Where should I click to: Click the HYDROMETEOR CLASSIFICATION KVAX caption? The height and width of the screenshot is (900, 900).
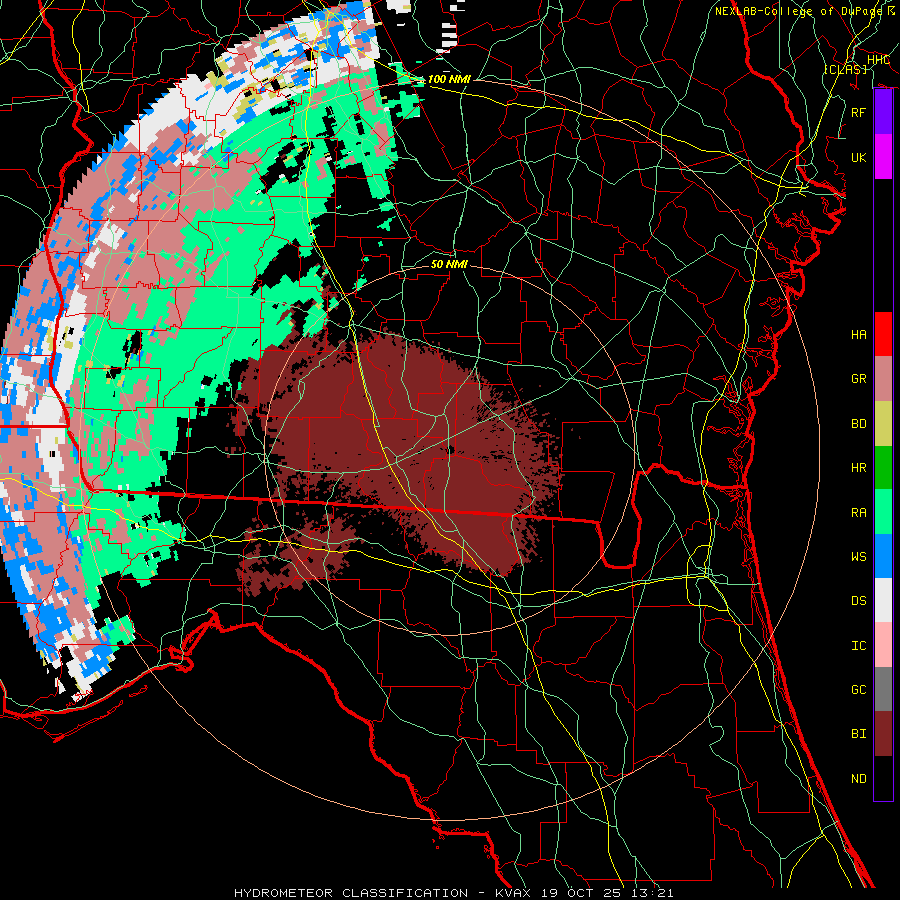453,893
